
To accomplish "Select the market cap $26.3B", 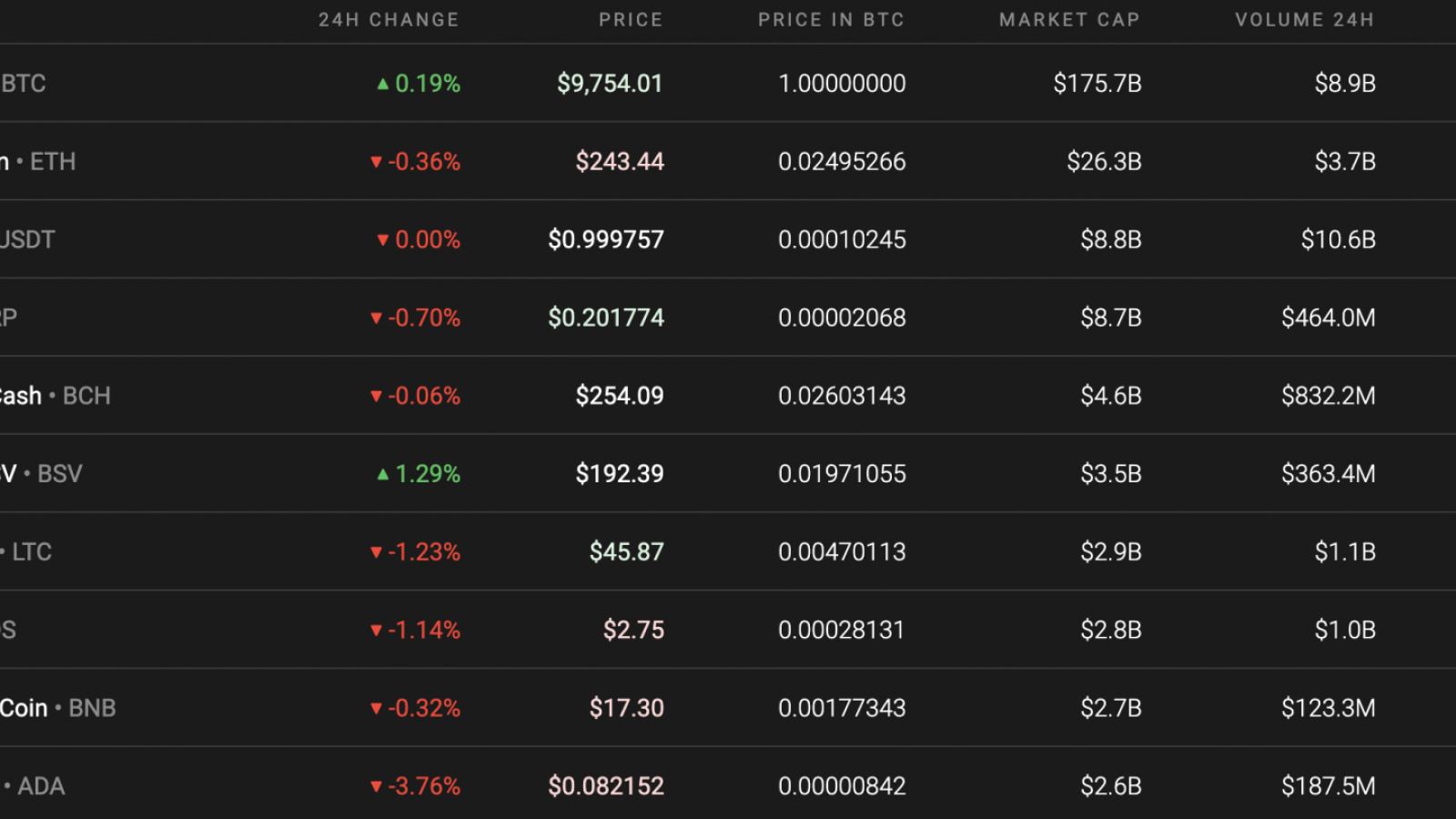I will 1104,162.
